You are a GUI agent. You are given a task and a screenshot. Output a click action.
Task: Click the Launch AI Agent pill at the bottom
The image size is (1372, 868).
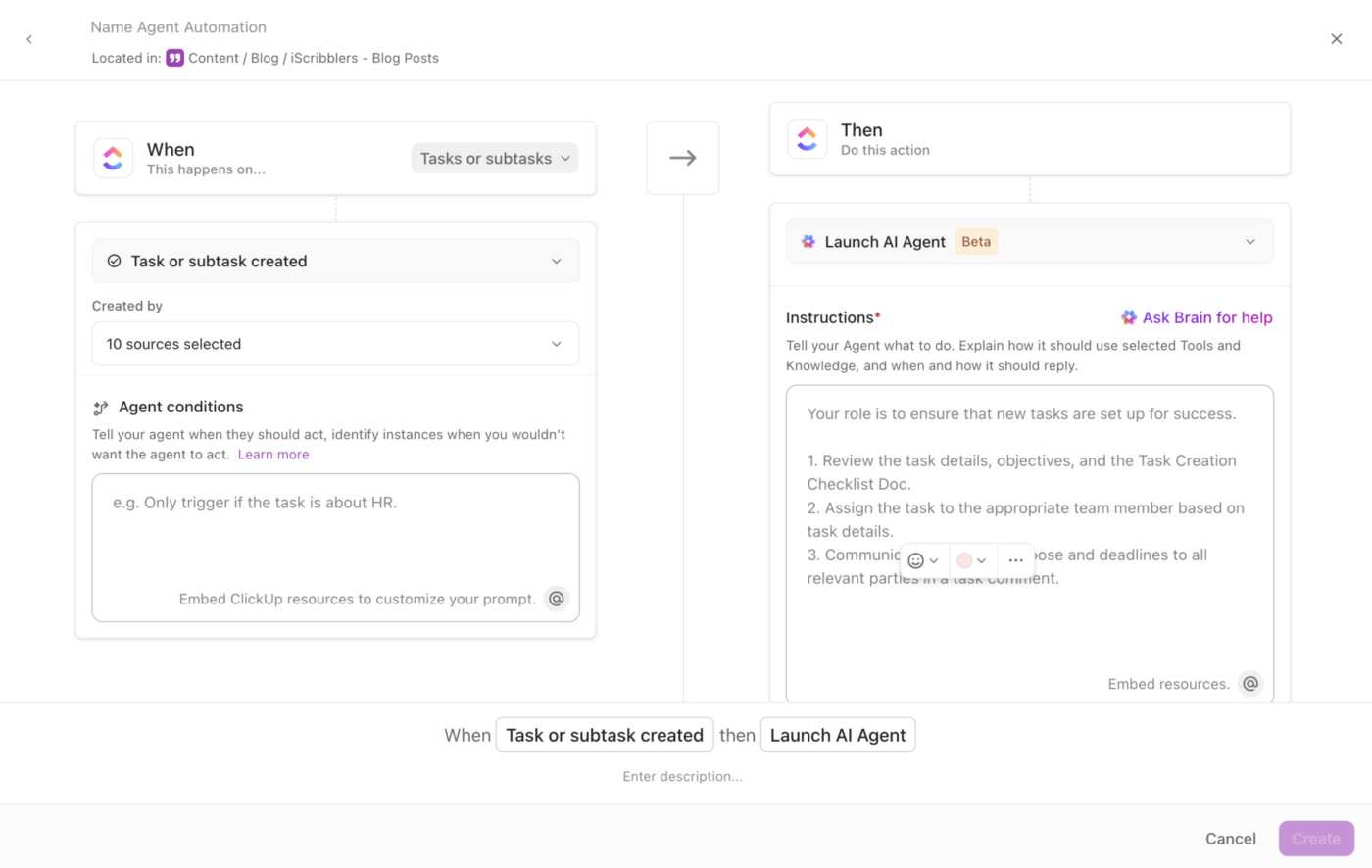(837, 734)
